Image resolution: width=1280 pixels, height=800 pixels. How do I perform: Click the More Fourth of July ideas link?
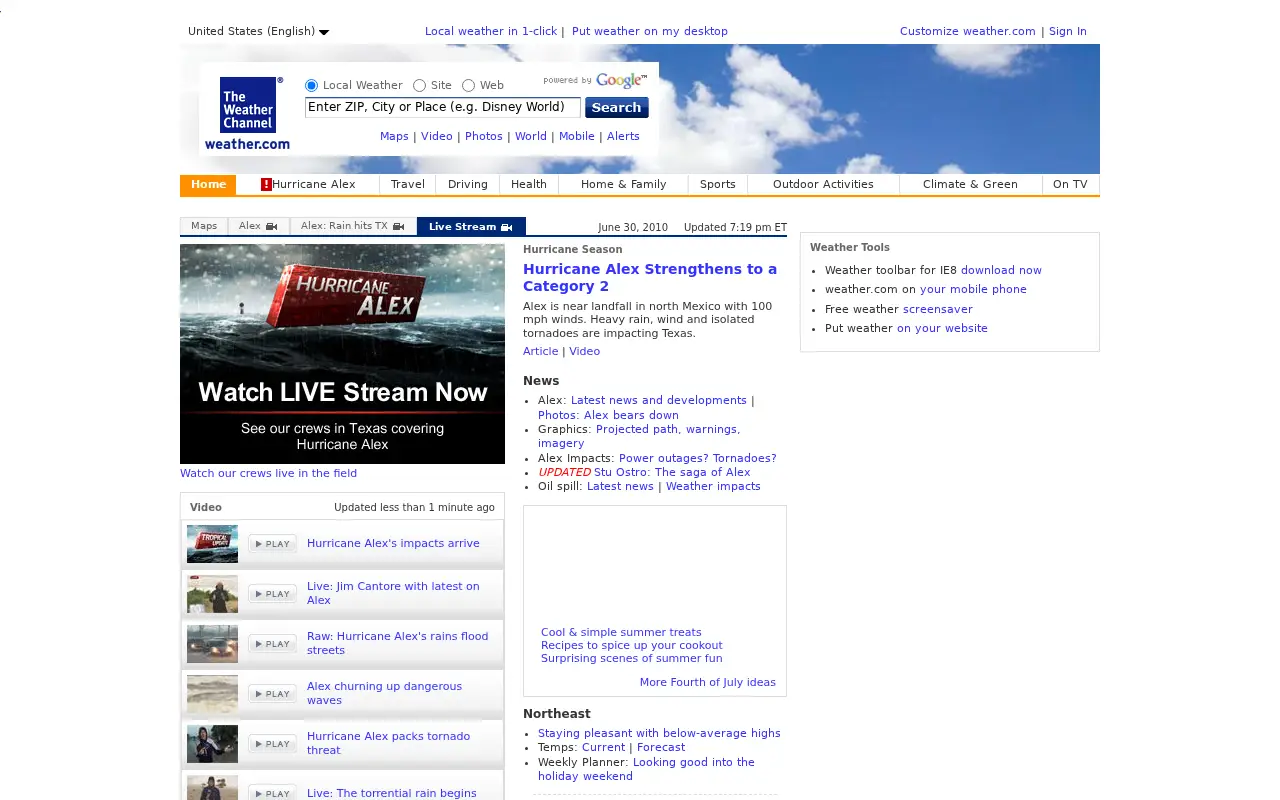708,682
